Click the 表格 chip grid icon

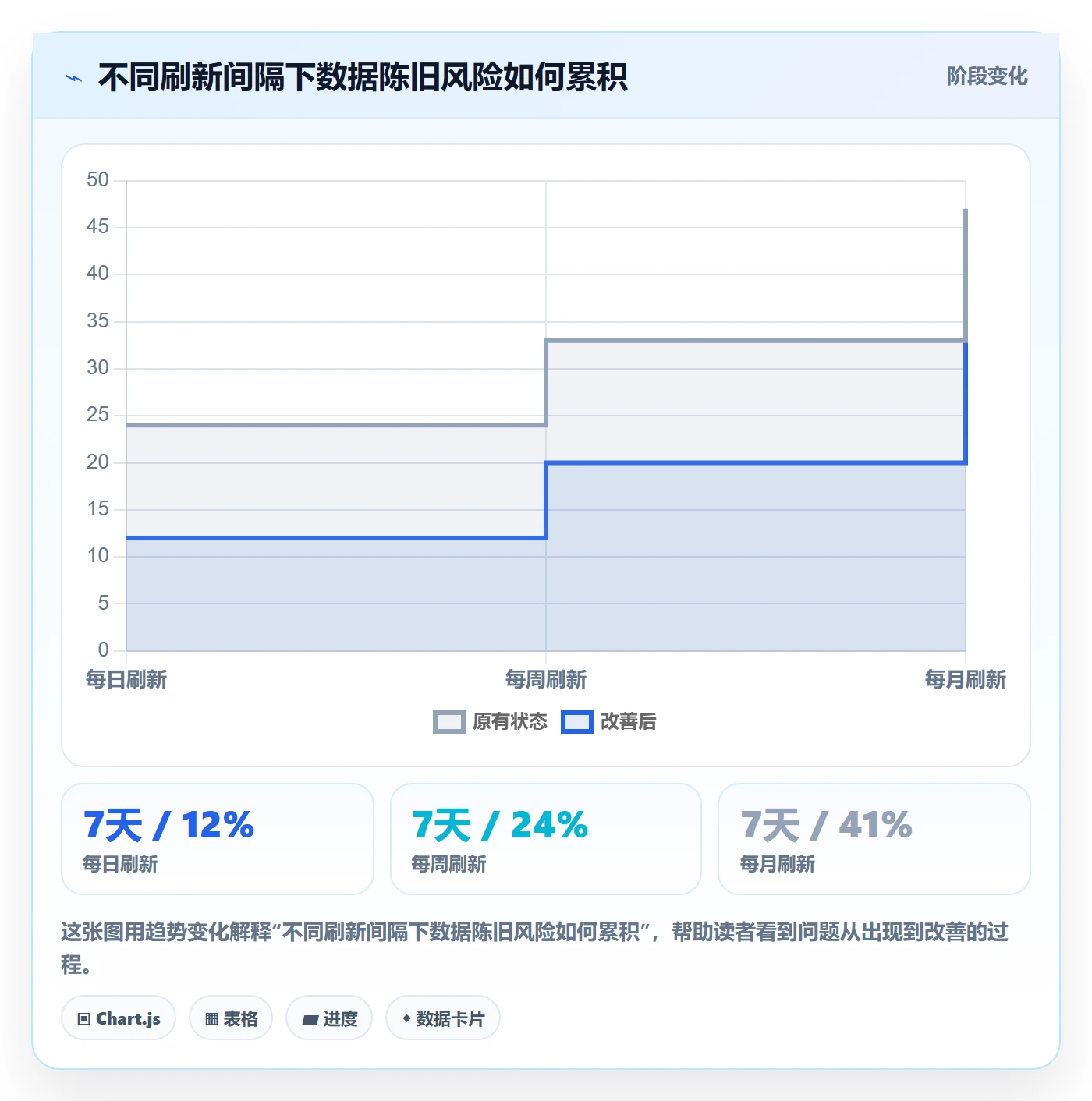coord(211,1019)
